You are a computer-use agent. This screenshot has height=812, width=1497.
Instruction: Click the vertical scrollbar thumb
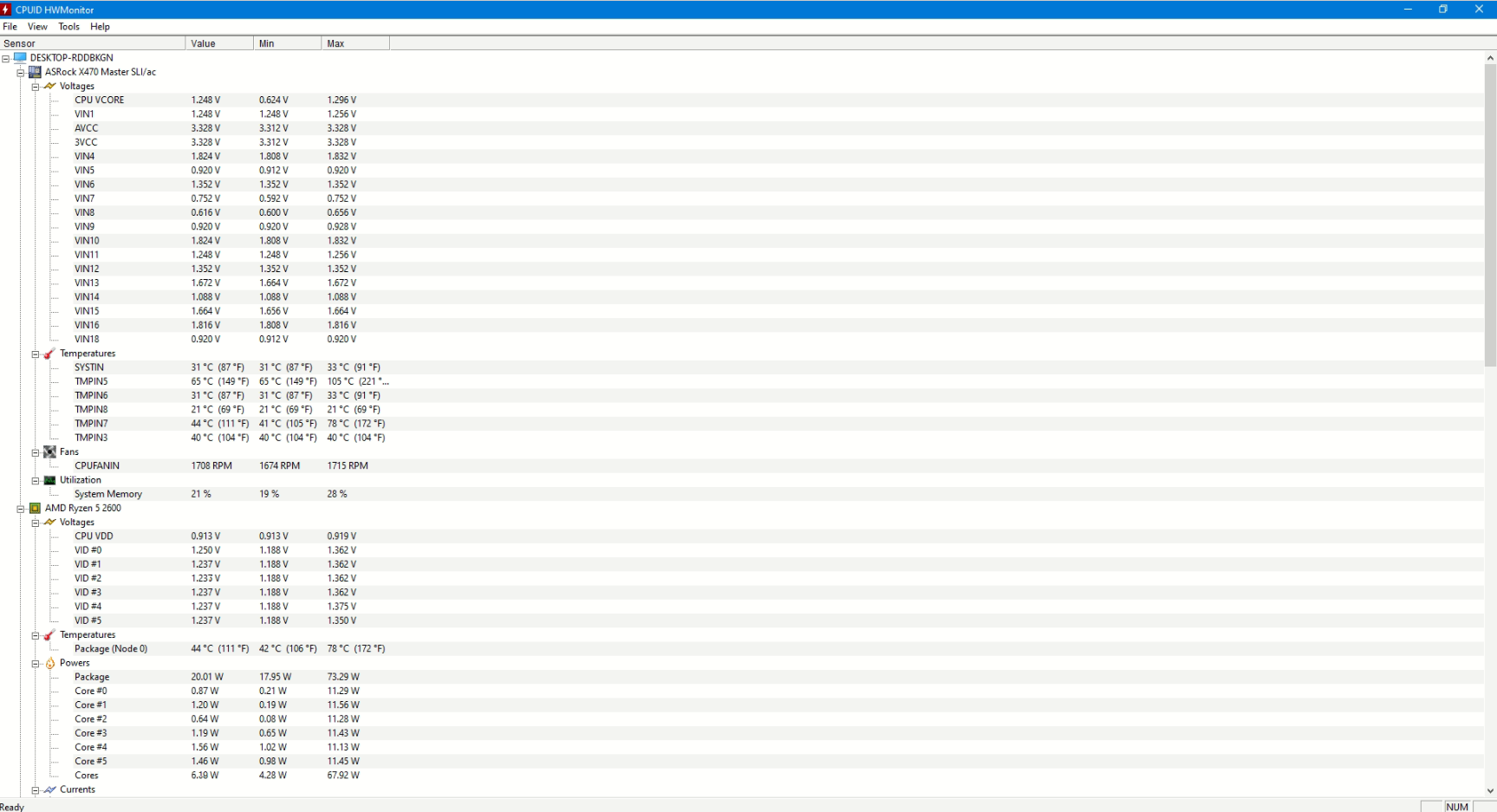(1490, 215)
